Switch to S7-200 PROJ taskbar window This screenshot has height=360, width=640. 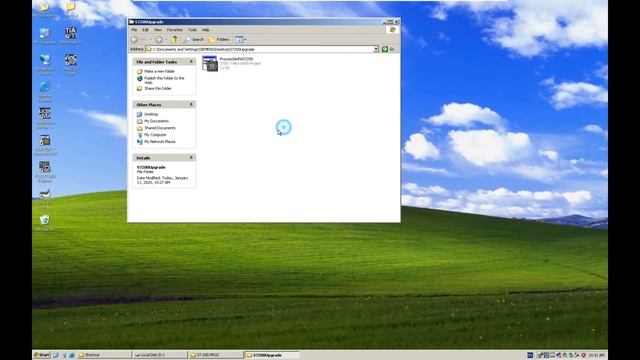(216, 355)
